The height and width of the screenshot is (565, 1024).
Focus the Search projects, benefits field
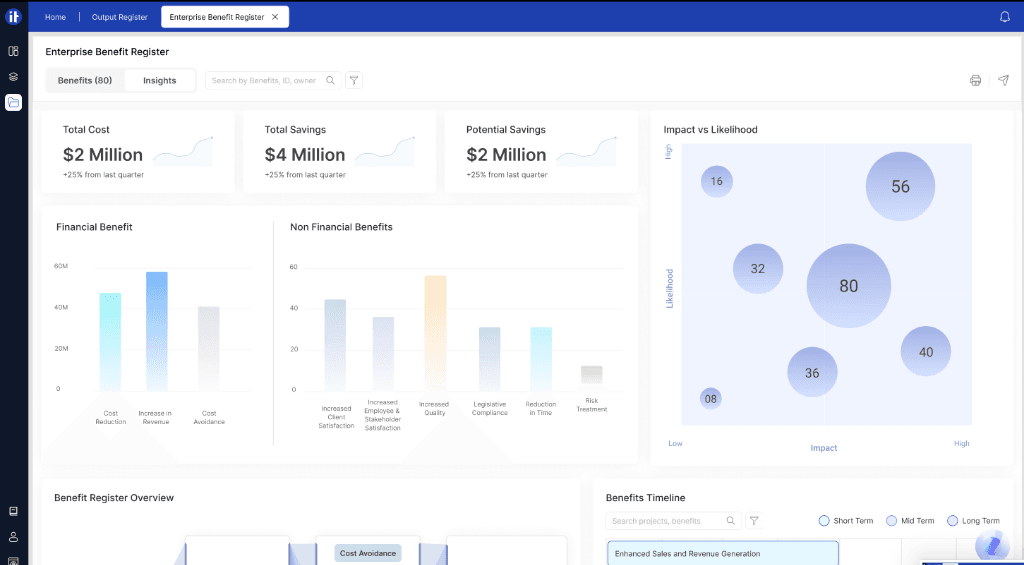[x=673, y=521]
